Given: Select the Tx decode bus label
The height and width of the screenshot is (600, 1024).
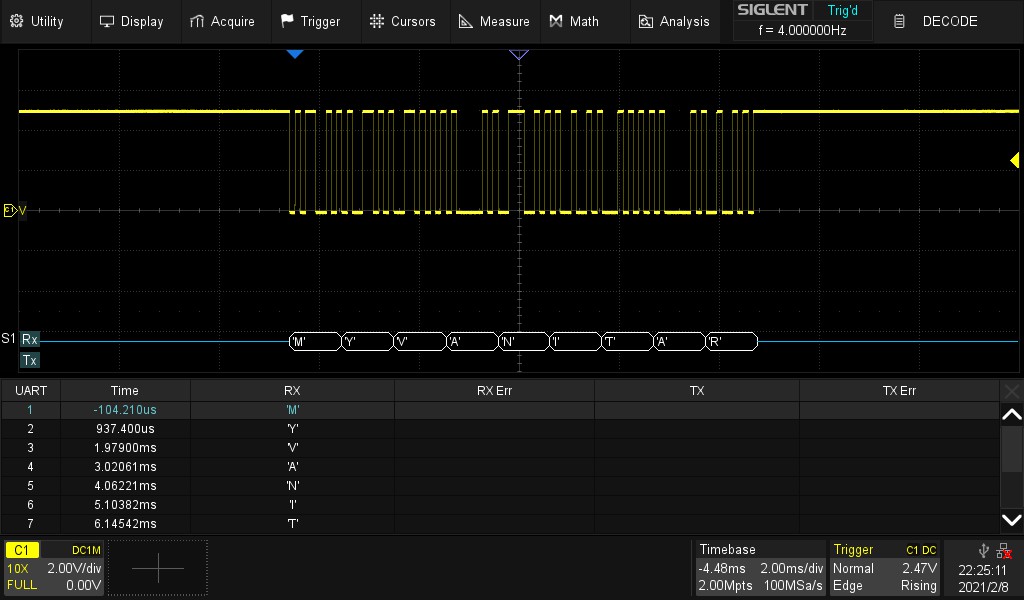Looking at the screenshot, I should click(30, 360).
